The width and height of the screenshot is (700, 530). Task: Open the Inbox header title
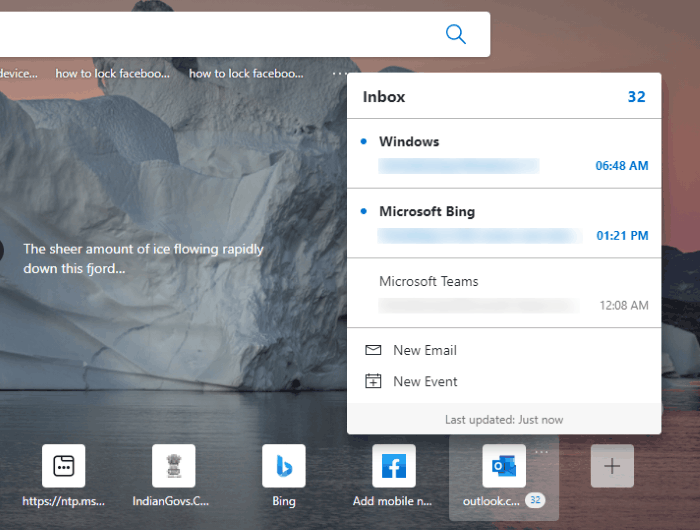click(383, 97)
